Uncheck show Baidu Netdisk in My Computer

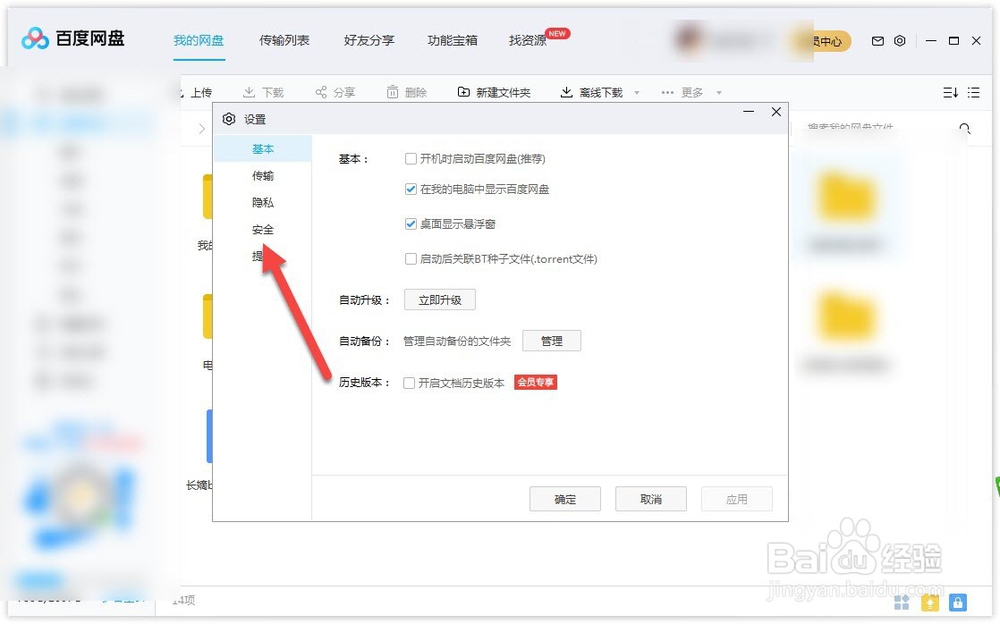tap(411, 189)
